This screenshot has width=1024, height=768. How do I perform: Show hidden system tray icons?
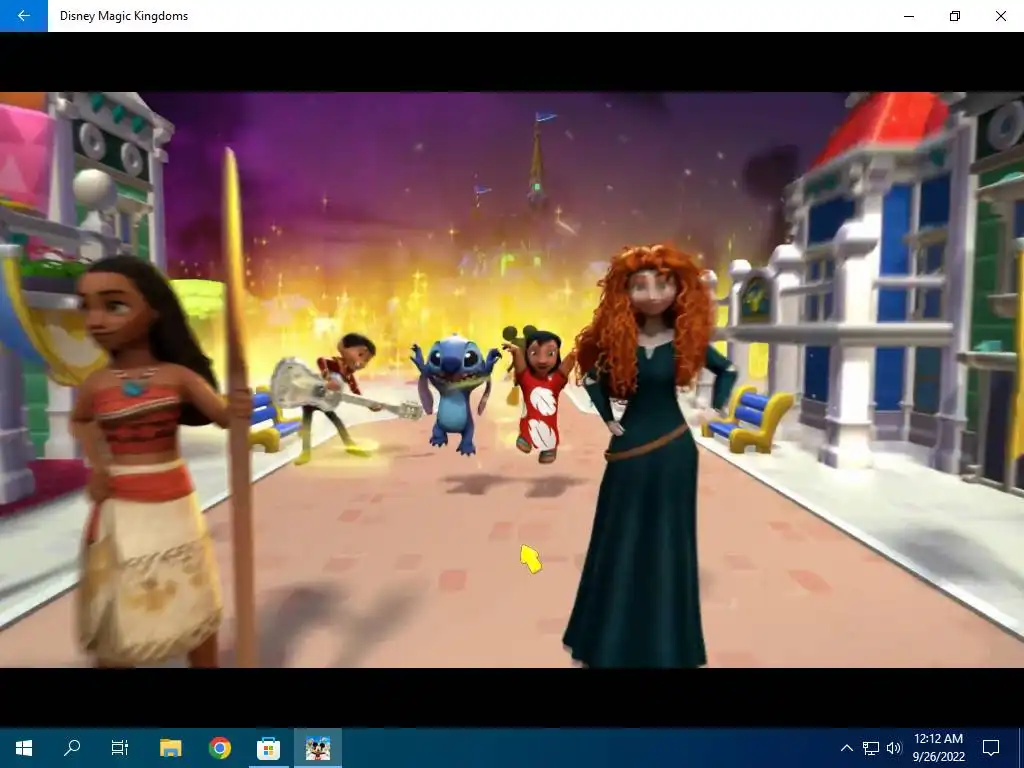click(846, 748)
